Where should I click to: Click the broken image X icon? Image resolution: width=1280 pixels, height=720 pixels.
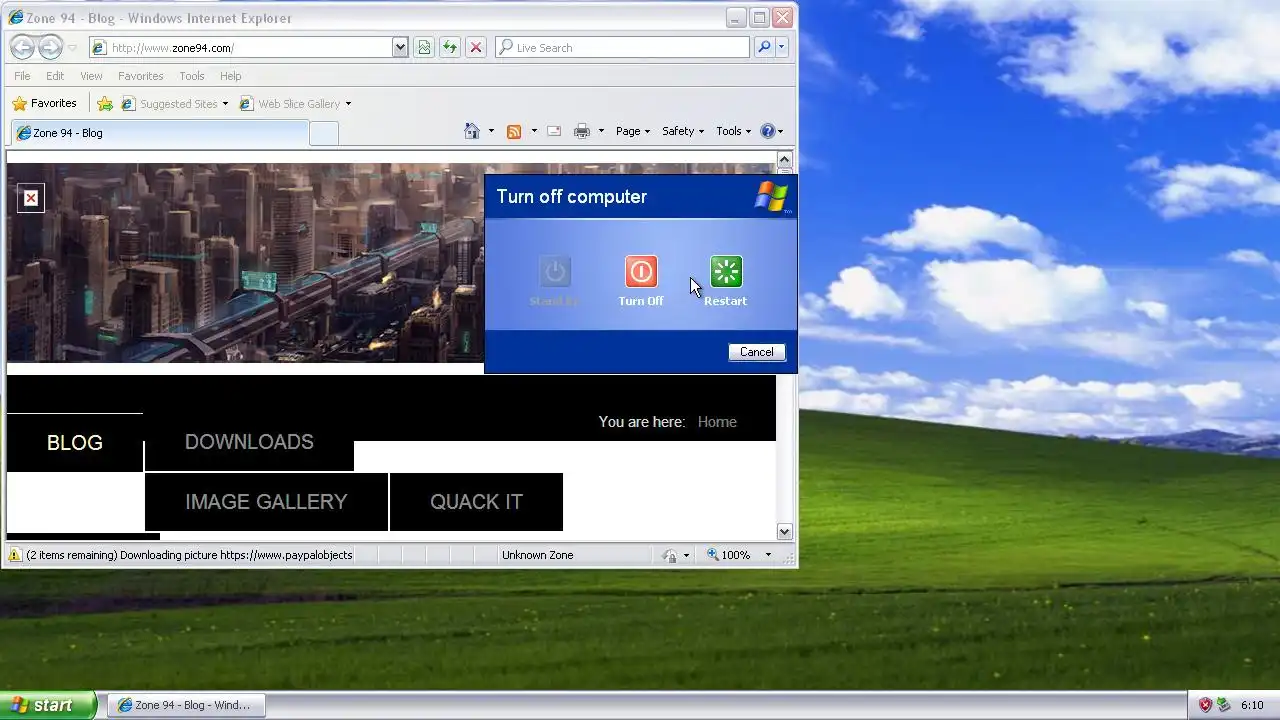[31, 198]
